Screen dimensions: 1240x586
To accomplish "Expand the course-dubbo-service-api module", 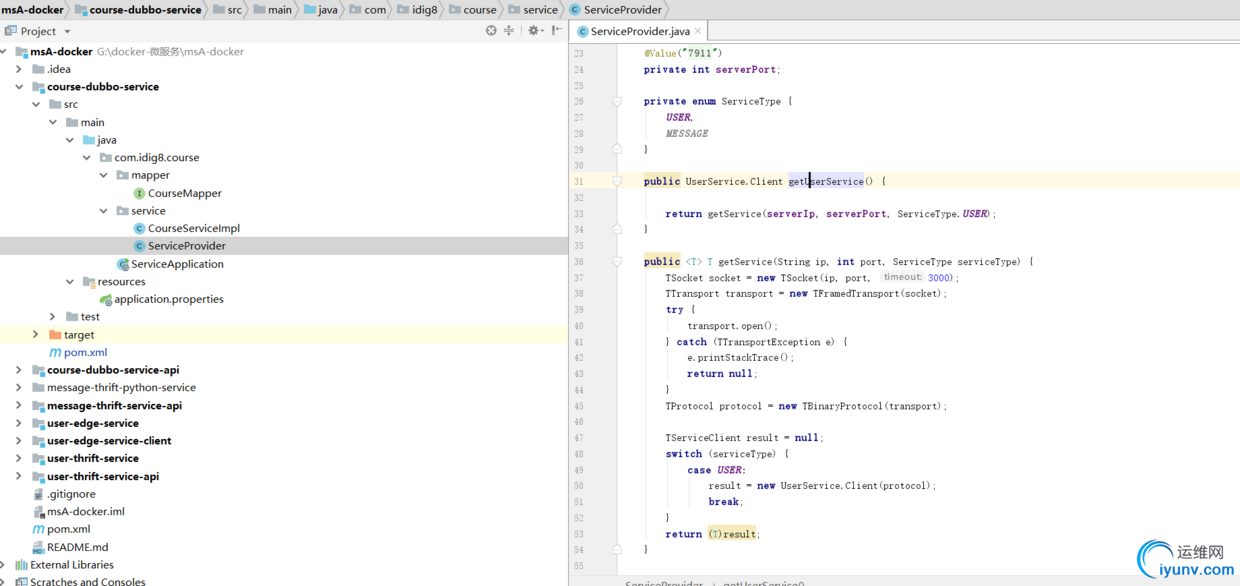I will (19, 370).
